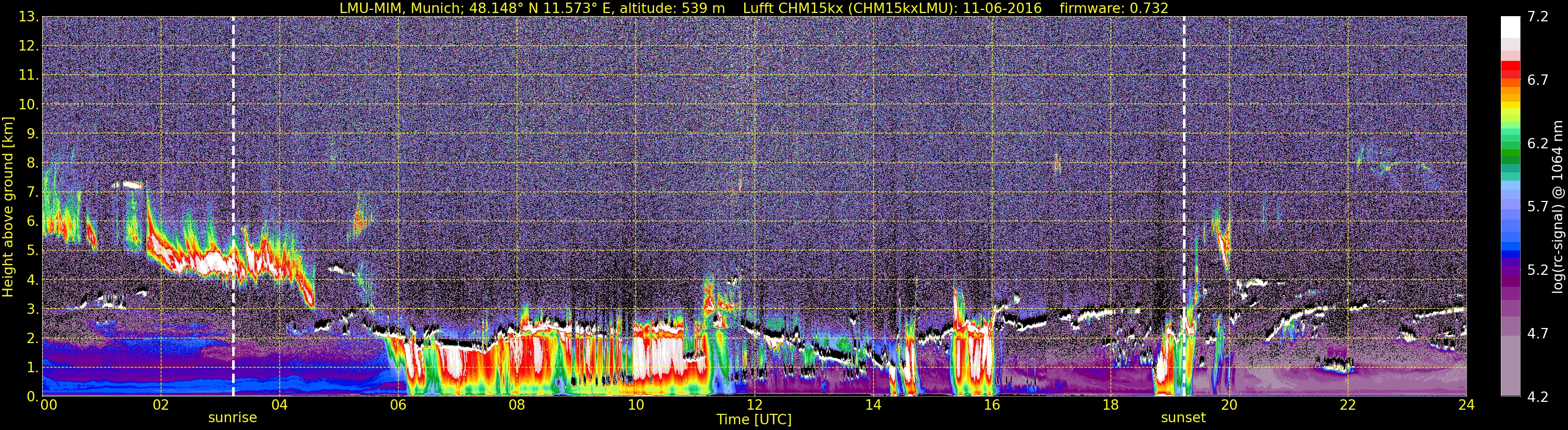Click the time axis tick label '24'

1467,405
